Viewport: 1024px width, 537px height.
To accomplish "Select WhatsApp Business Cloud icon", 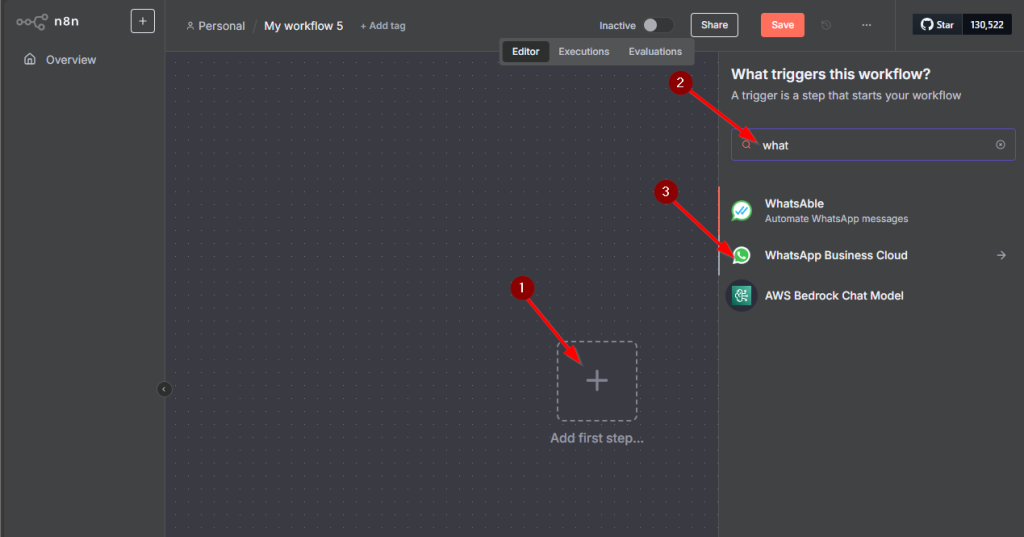I will click(x=741, y=255).
